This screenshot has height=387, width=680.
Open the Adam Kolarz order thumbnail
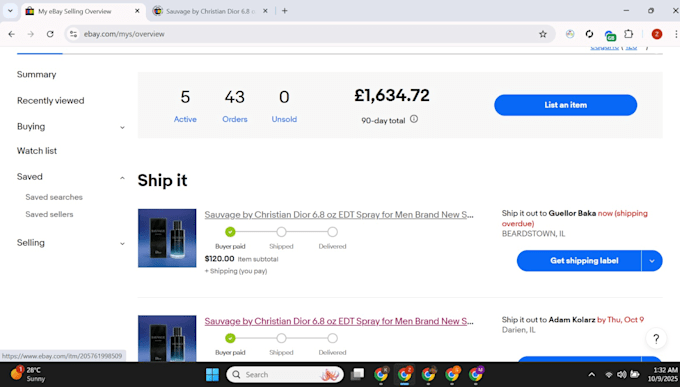point(167,338)
